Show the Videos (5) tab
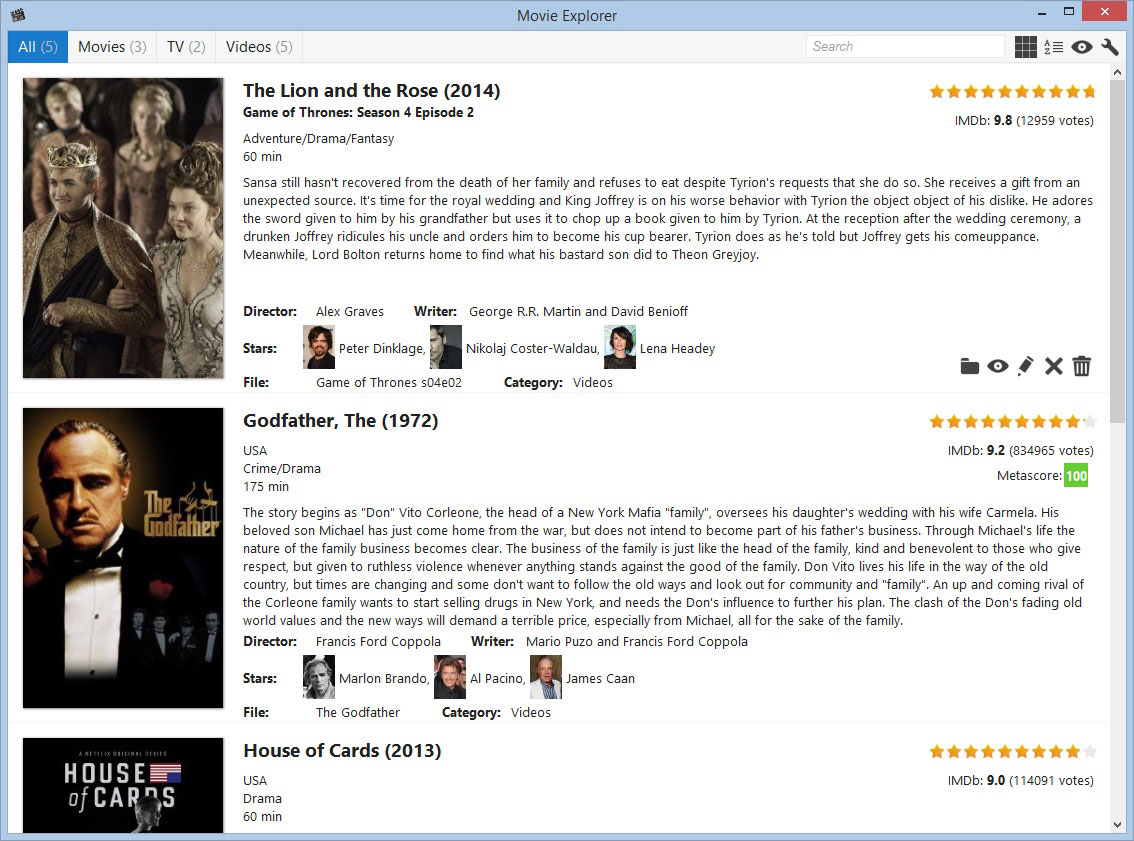 [x=259, y=47]
